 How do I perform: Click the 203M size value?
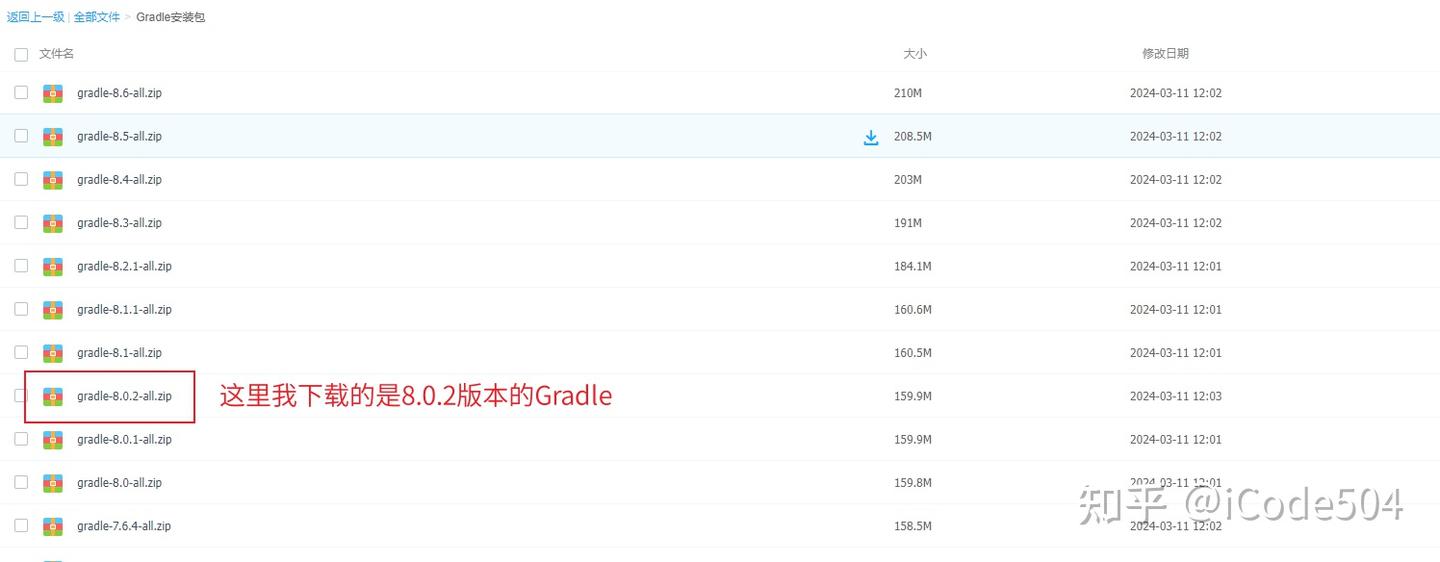pyautogui.click(x=908, y=180)
